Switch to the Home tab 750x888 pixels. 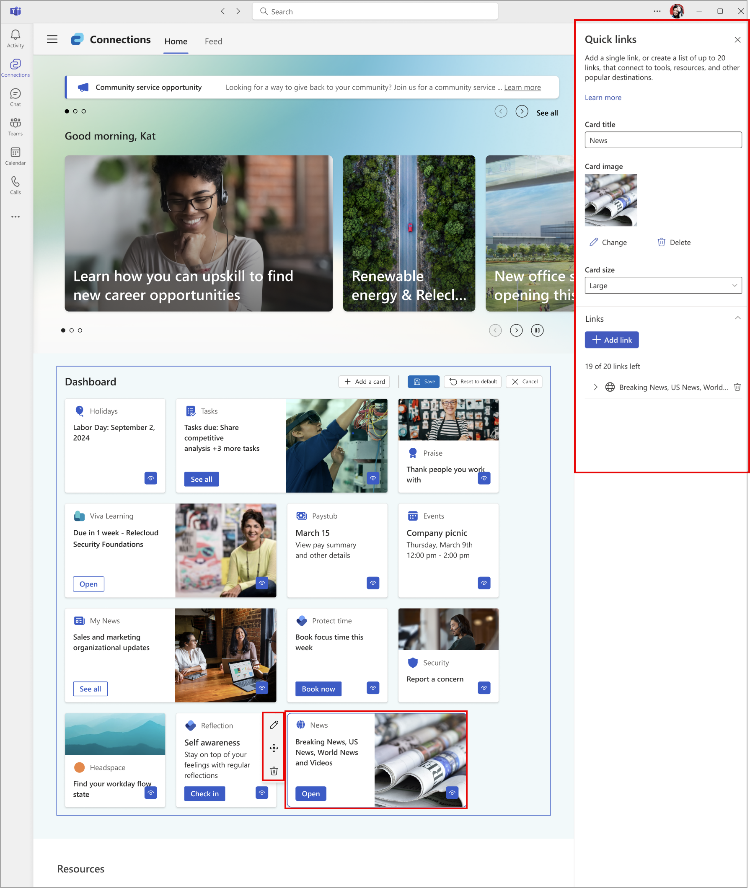[x=176, y=41]
